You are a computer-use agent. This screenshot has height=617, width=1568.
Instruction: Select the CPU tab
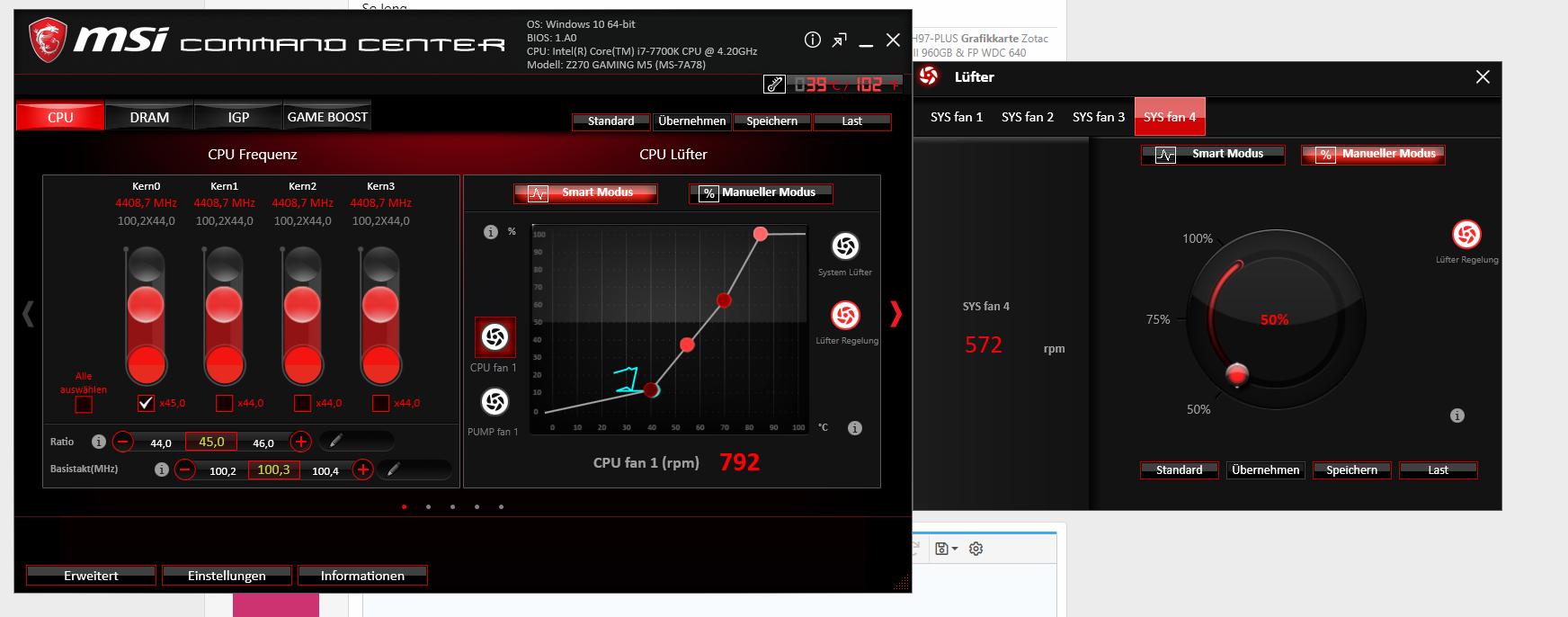(60, 117)
